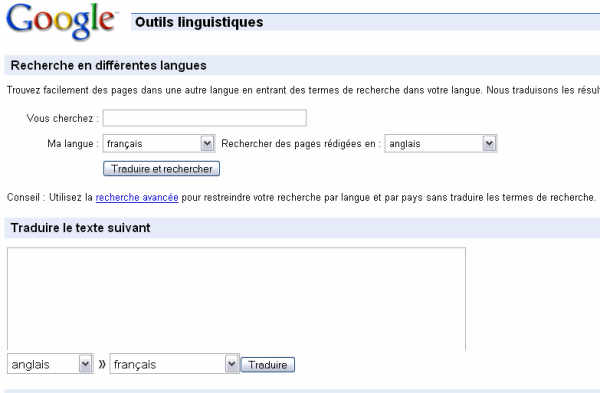
Task: Select the Outils linguistiques page title
Action: pyautogui.click(x=199, y=22)
